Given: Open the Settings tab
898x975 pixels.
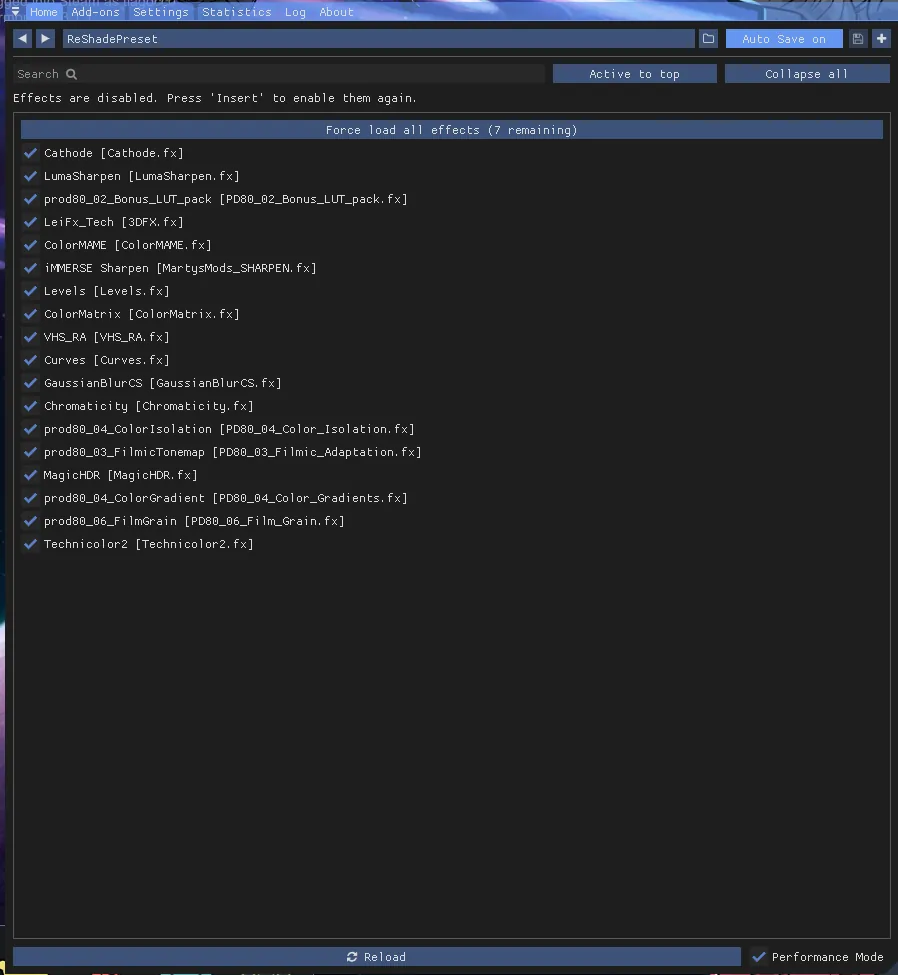Looking at the screenshot, I should pos(160,12).
